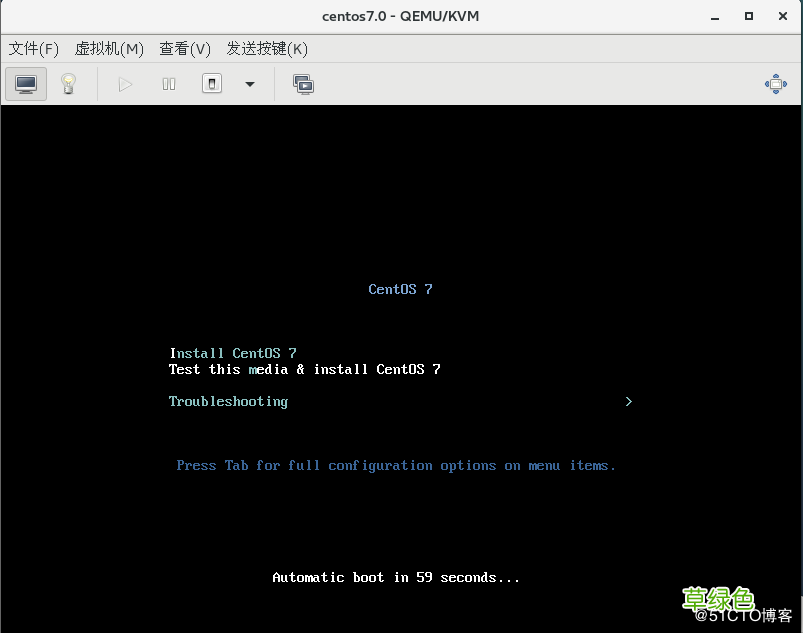The height and width of the screenshot is (633, 803).
Task: Shut down the virtual machine
Action: [212, 83]
